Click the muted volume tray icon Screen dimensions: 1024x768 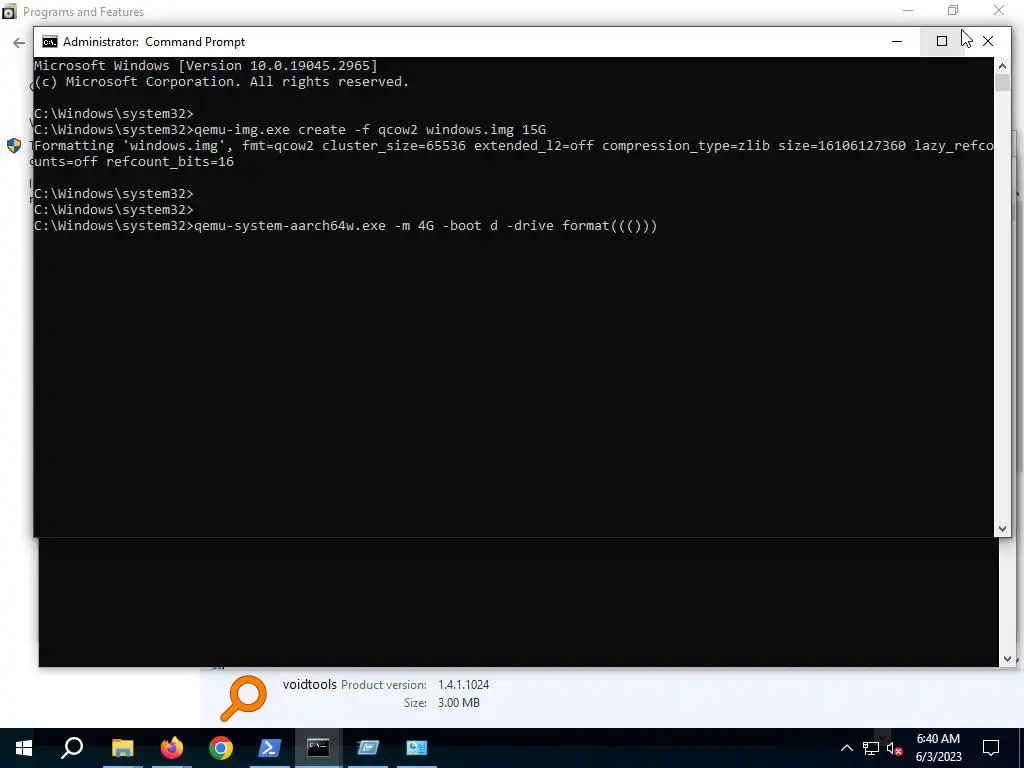(895, 748)
